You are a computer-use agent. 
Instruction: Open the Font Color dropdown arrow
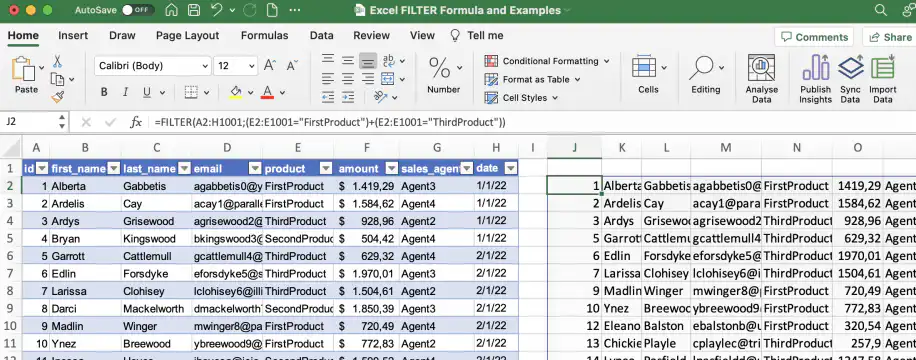point(282,92)
